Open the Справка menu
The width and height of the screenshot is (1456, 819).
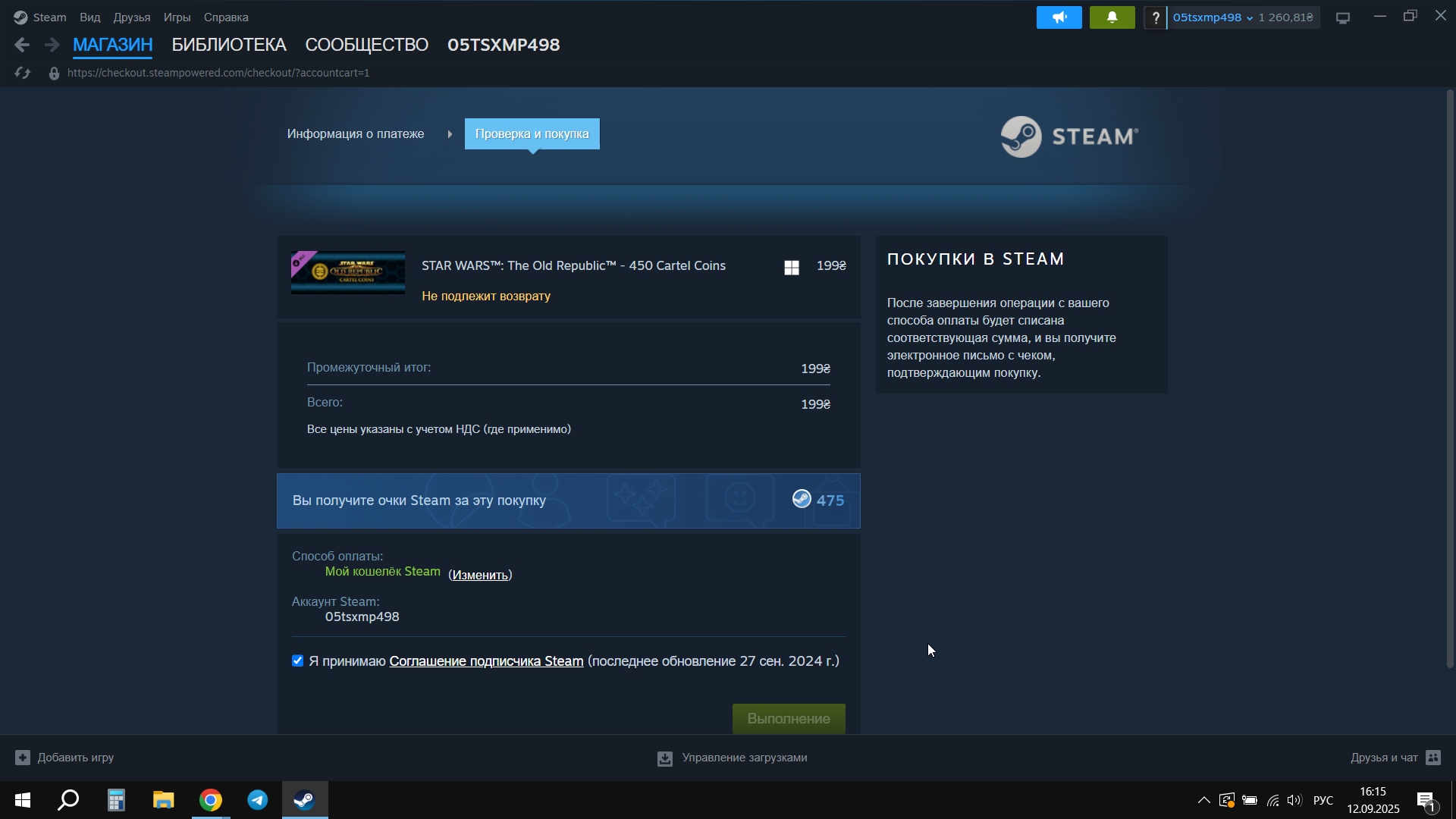[x=226, y=17]
